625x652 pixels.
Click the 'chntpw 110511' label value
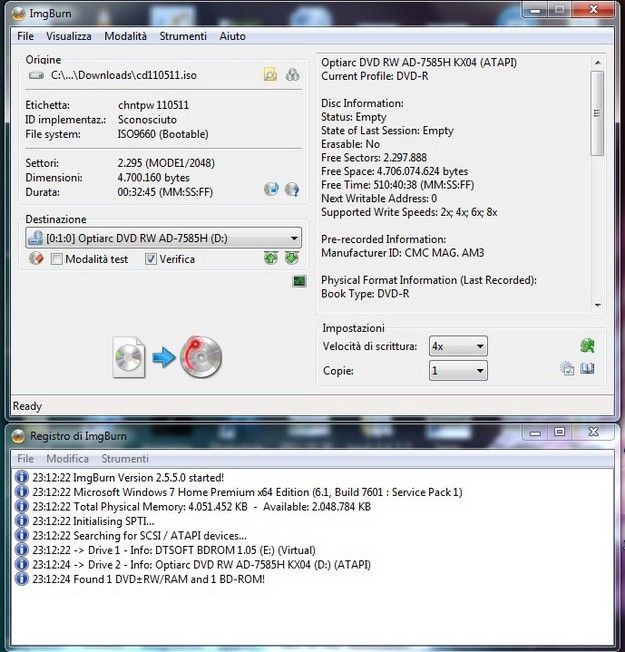[153, 105]
